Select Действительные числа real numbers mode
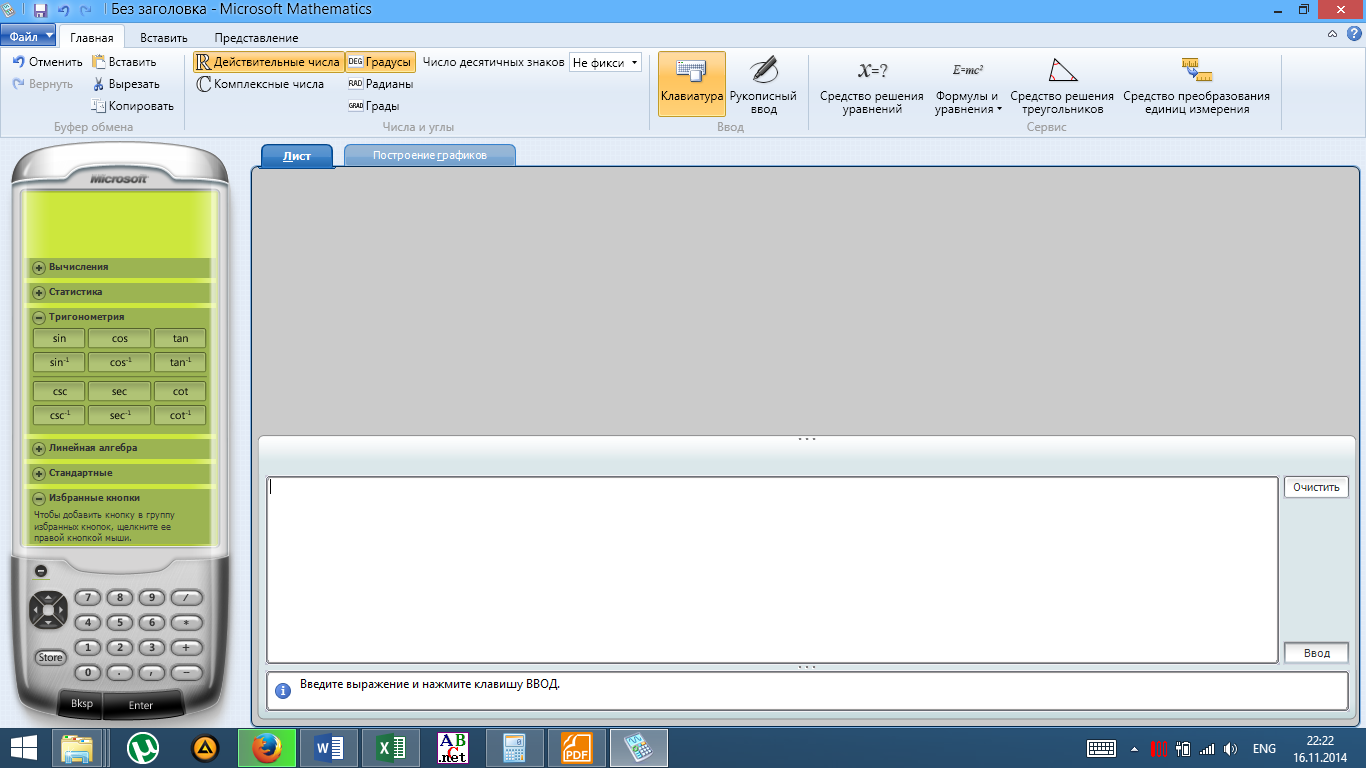This screenshot has height=768, width=1366. (268, 62)
